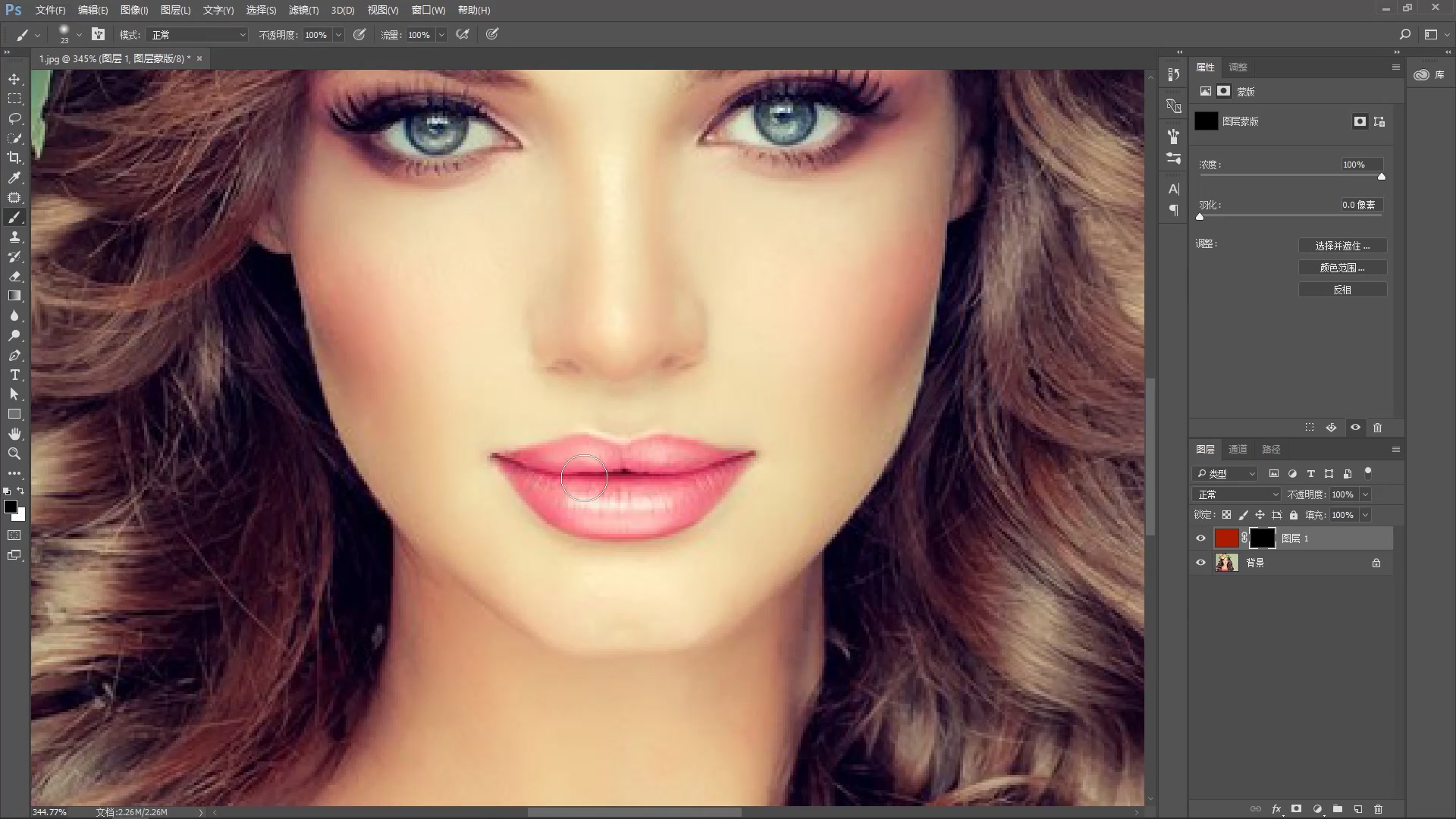Viewport: 1456px width, 819px height.
Task: Open the brush settings panel icon
Action: click(x=98, y=34)
